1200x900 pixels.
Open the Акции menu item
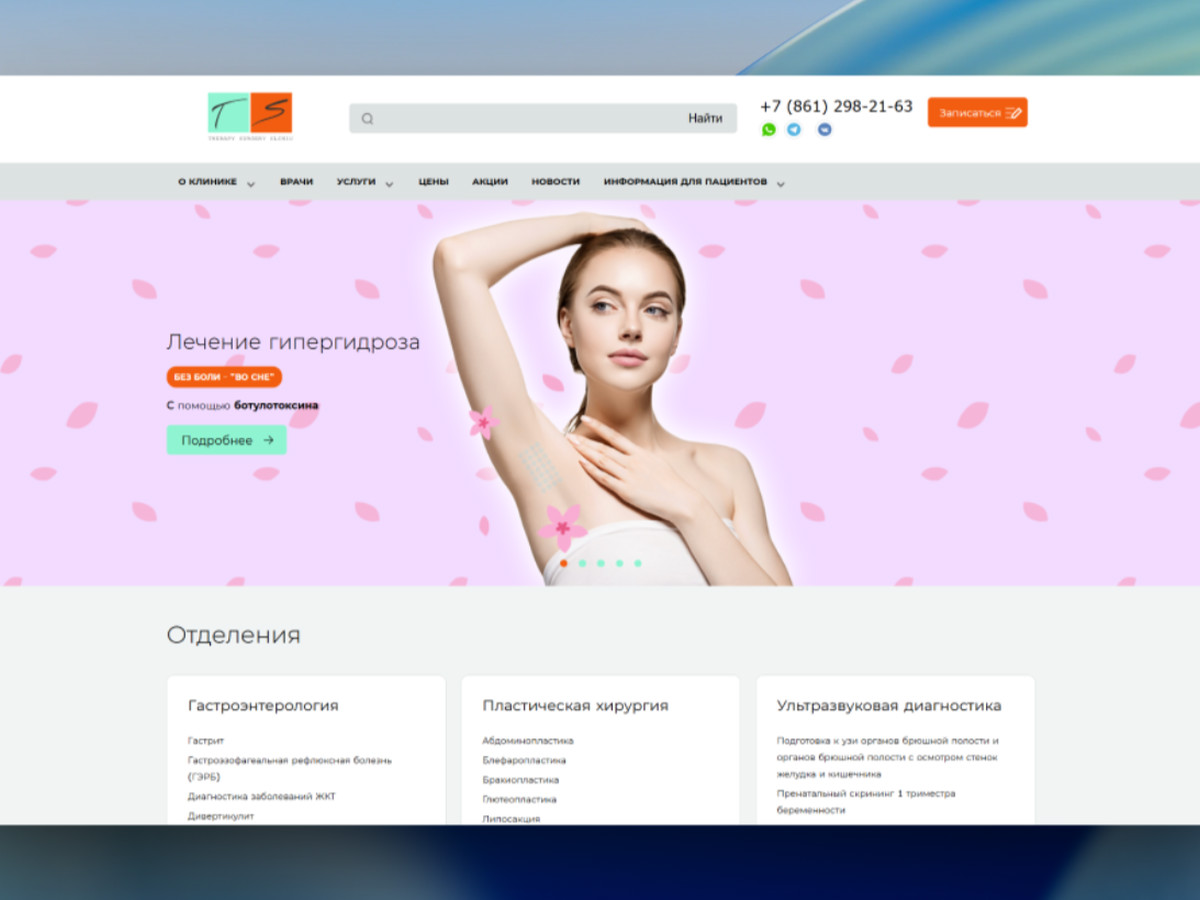tap(490, 182)
